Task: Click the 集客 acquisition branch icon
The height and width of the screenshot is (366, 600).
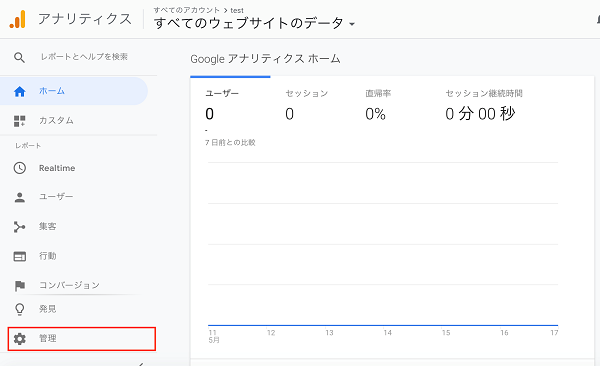Action: (x=20, y=227)
